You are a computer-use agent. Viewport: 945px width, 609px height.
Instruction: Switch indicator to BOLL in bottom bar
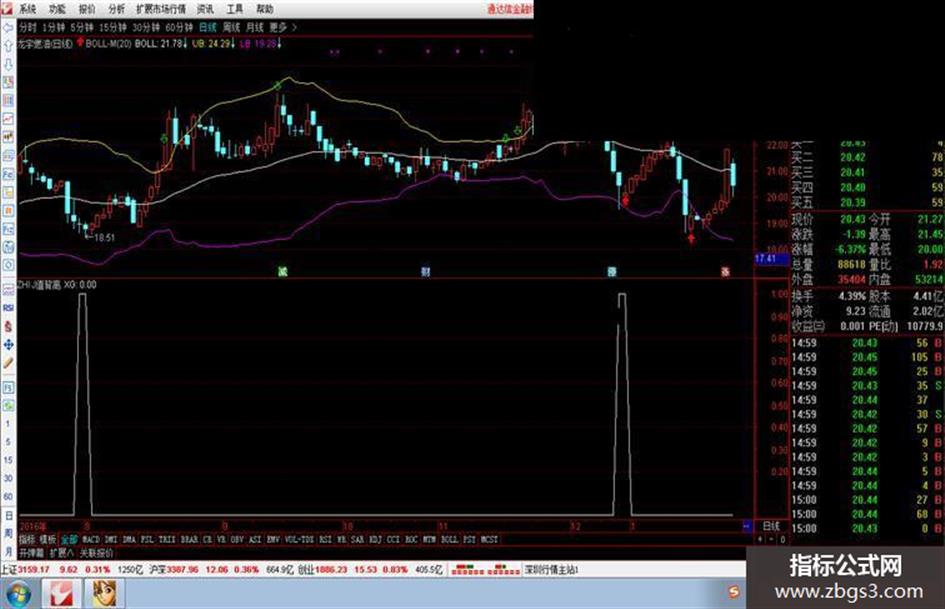[x=450, y=539]
